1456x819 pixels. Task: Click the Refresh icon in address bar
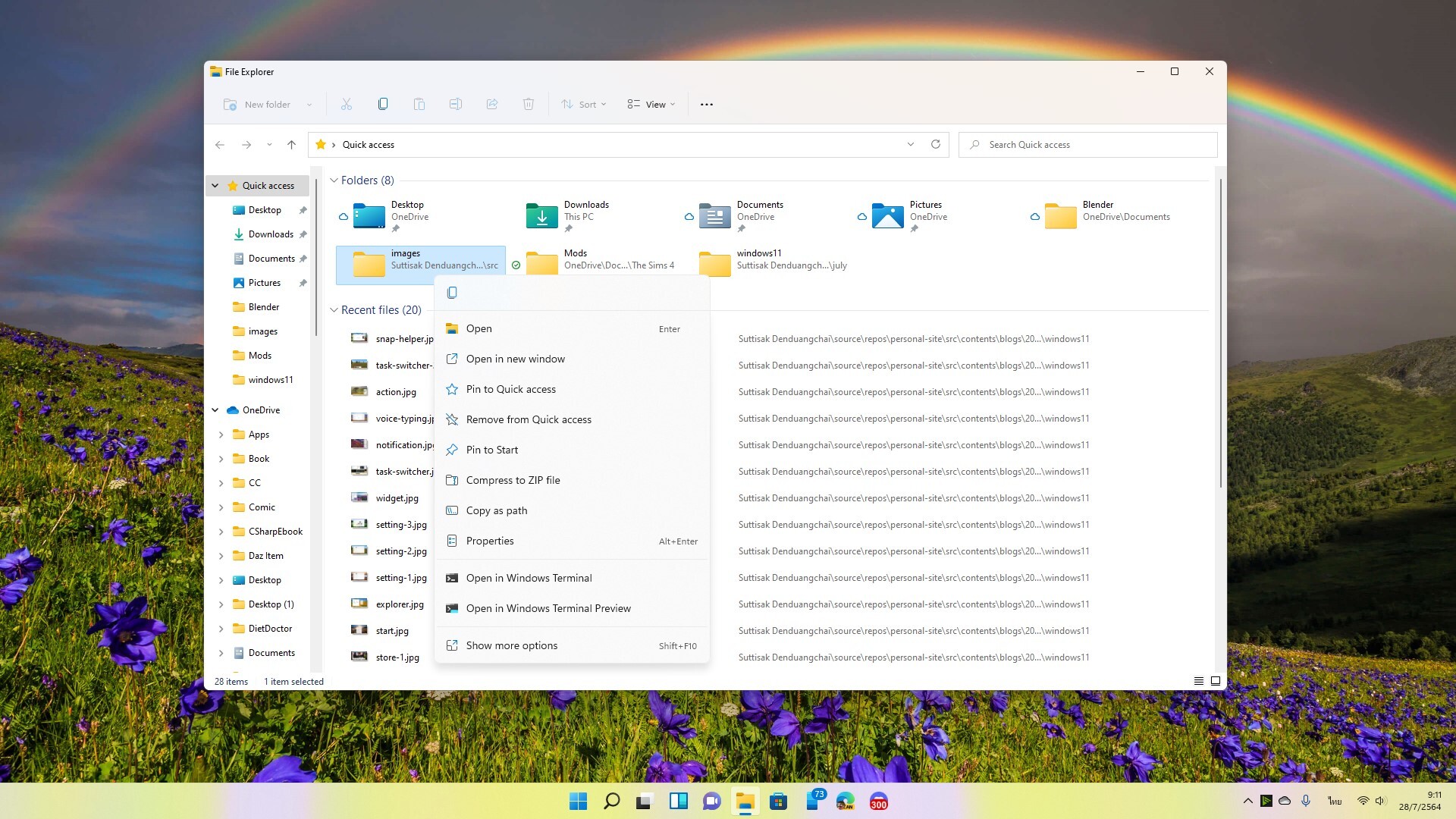[936, 144]
